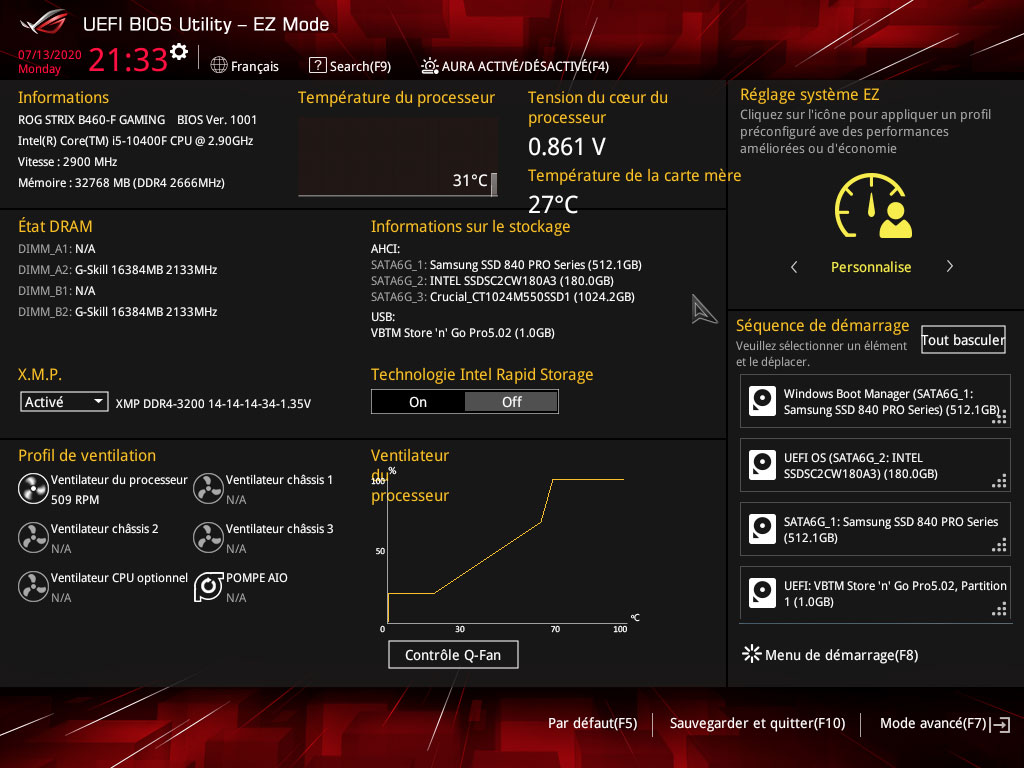The image size is (1024, 768).
Task: Open the X.M.P. Activé dropdown
Action: pos(64,402)
